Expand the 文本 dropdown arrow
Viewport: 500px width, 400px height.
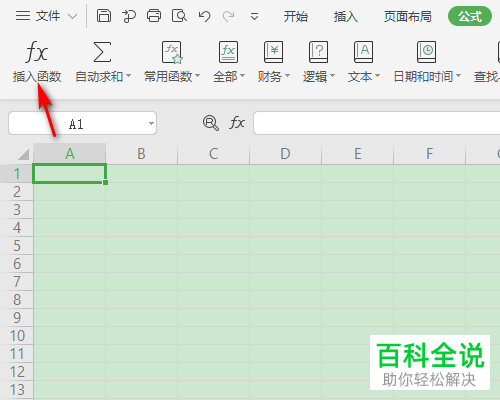[377, 76]
